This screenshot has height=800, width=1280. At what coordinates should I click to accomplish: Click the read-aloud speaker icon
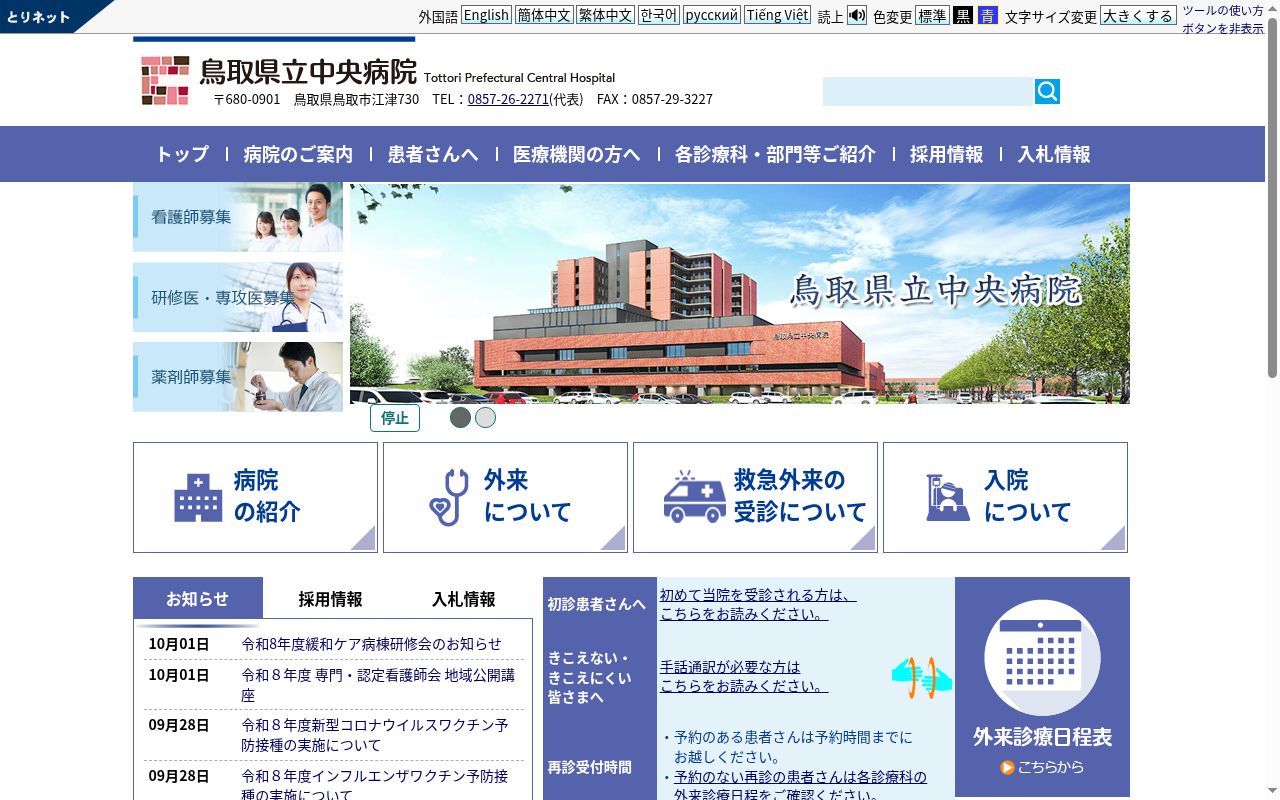857,15
